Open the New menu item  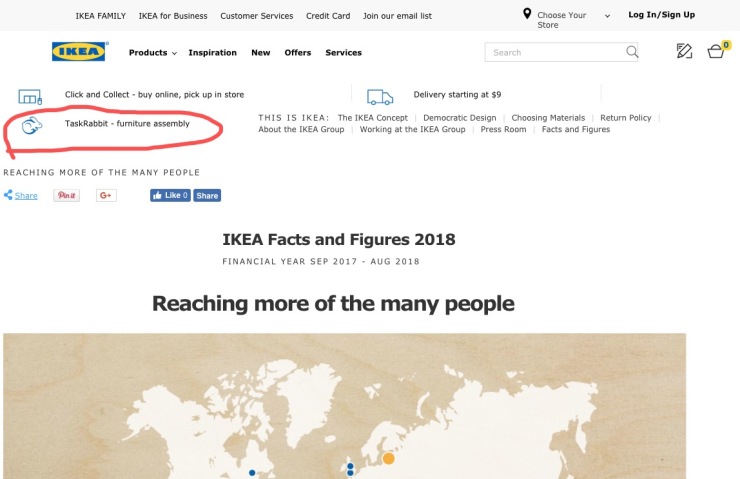point(261,52)
